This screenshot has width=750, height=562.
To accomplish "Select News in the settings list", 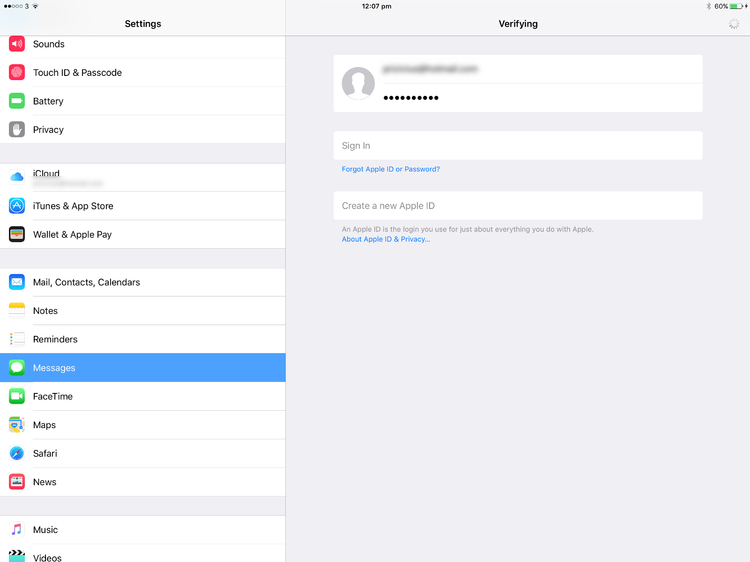I will click(x=143, y=482).
